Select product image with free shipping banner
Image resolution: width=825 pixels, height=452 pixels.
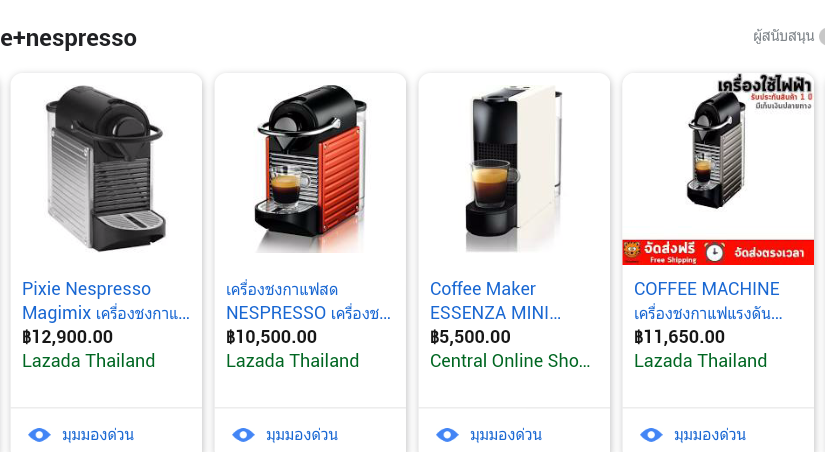click(x=718, y=169)
